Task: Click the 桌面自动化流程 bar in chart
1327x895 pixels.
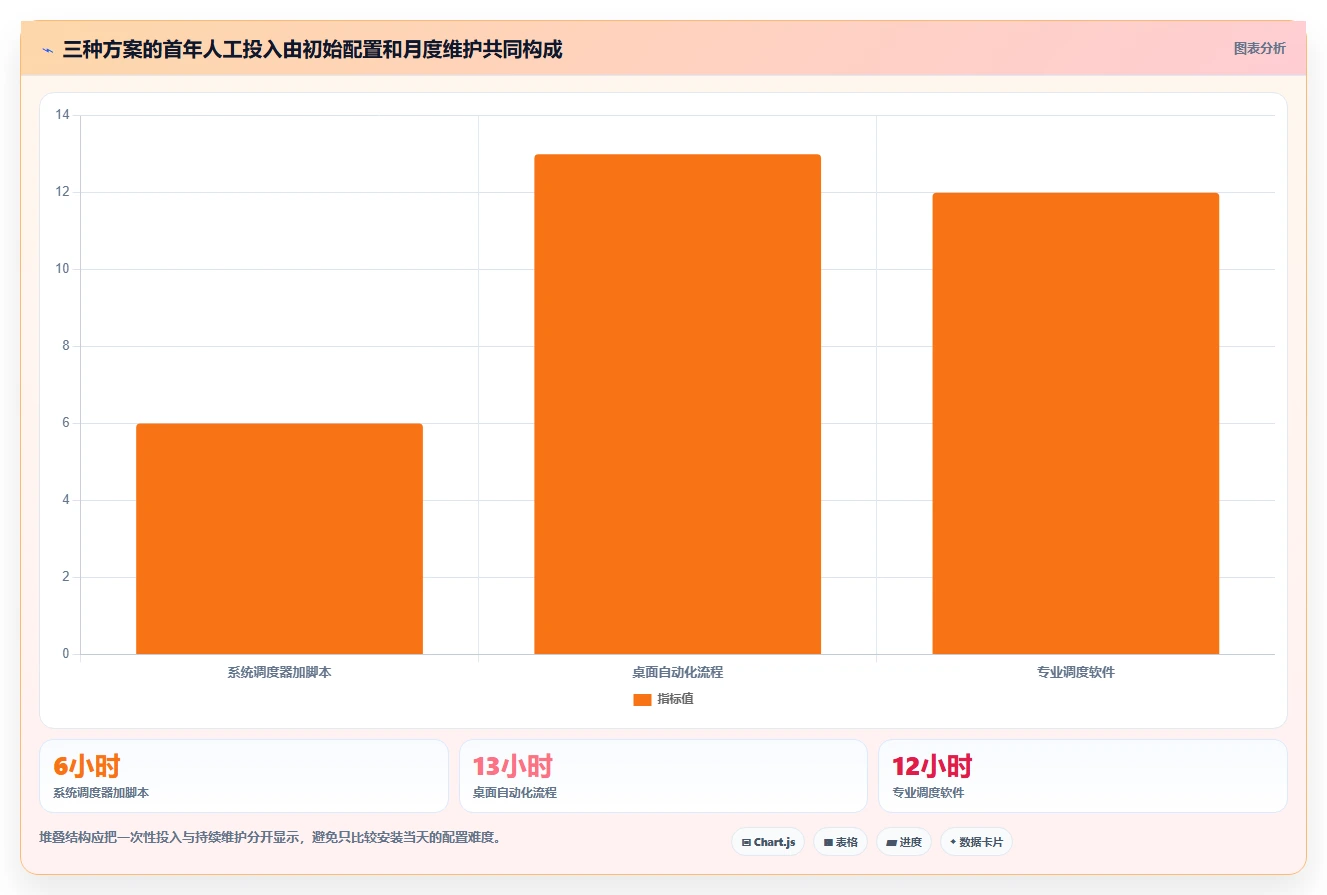Action: pos(677,404)
